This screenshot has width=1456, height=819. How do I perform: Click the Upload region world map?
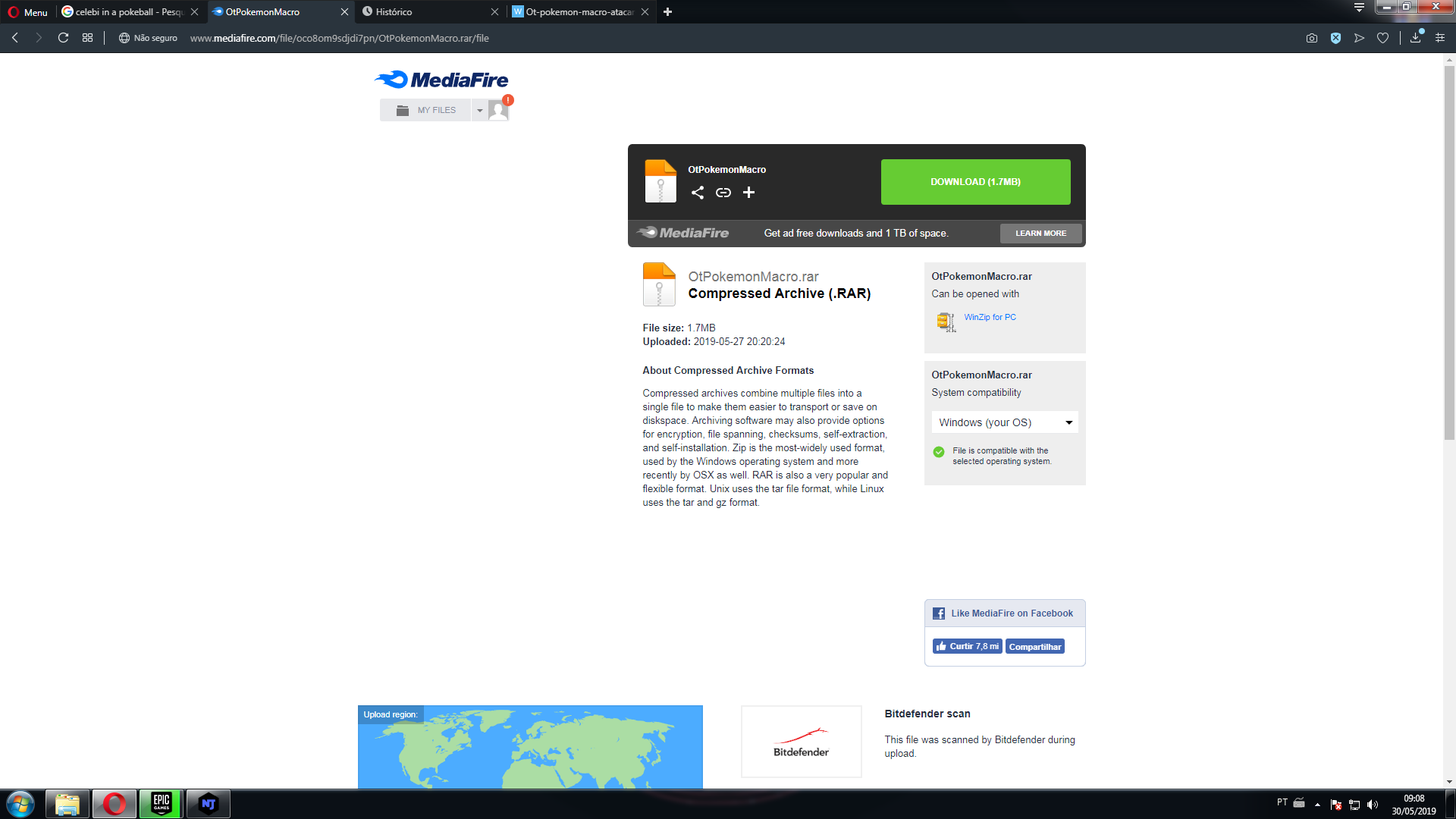(530, 747)
